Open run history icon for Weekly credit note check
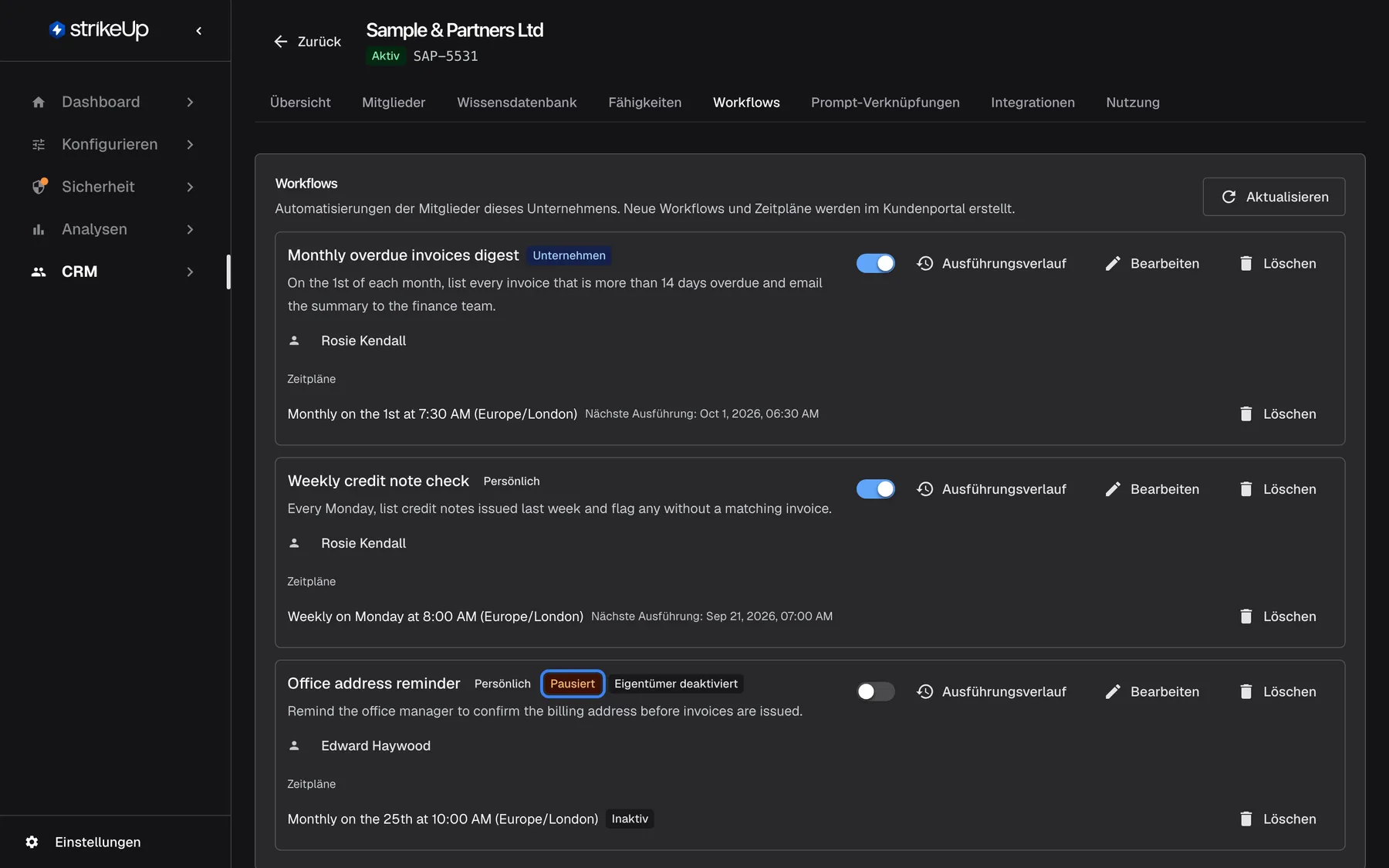 click(925, 489)
